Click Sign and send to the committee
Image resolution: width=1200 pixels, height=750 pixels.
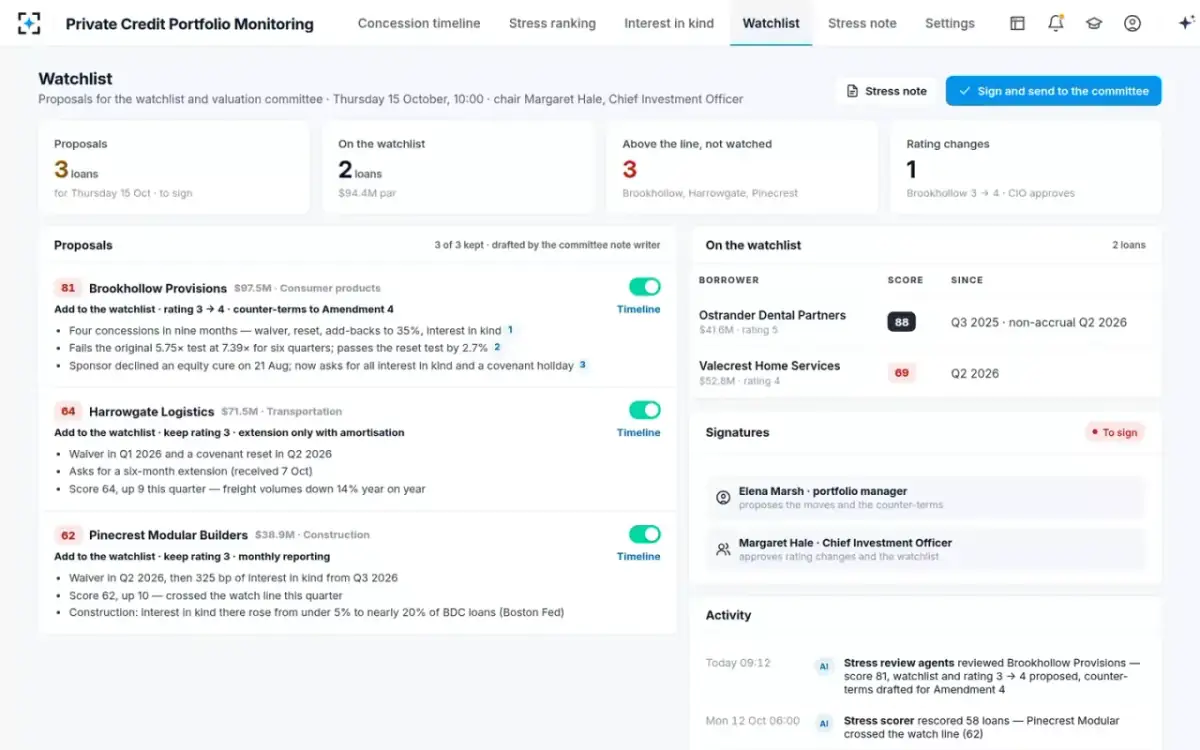pyautogui.click(x=1053, y=91)
